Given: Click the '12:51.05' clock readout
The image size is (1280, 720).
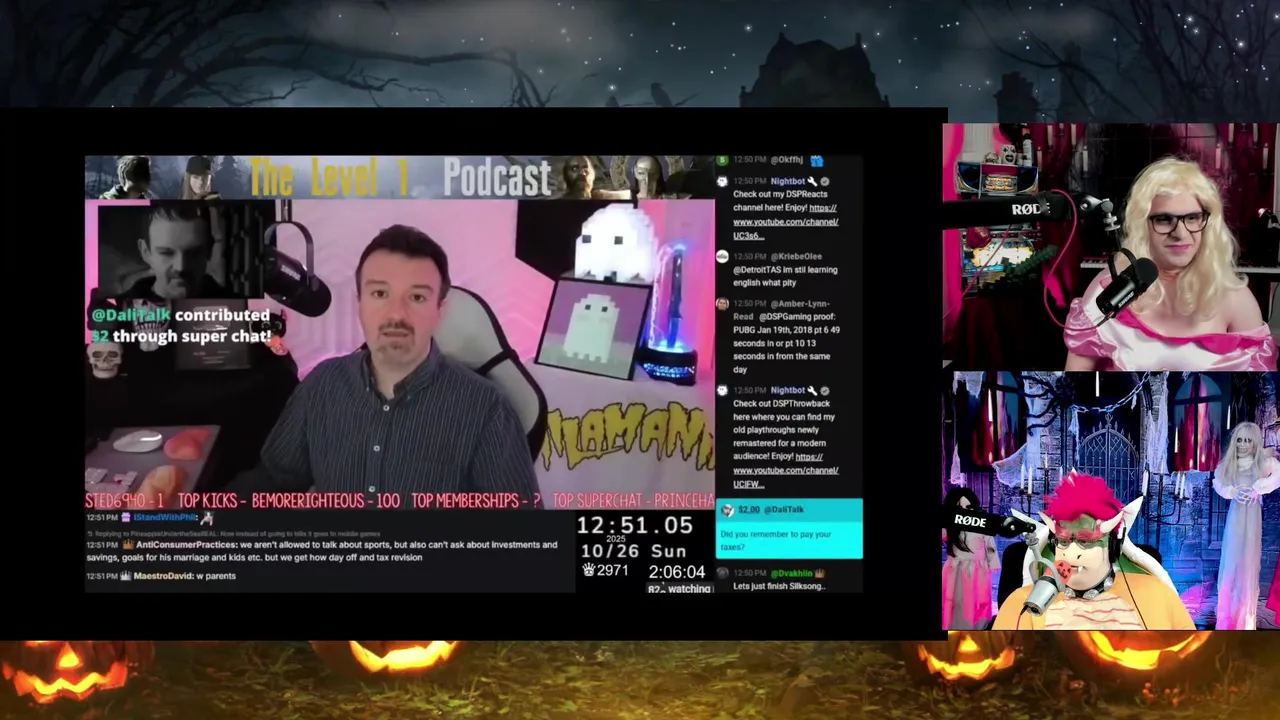Looking at the screenshot, I should (x=635, y=526).
